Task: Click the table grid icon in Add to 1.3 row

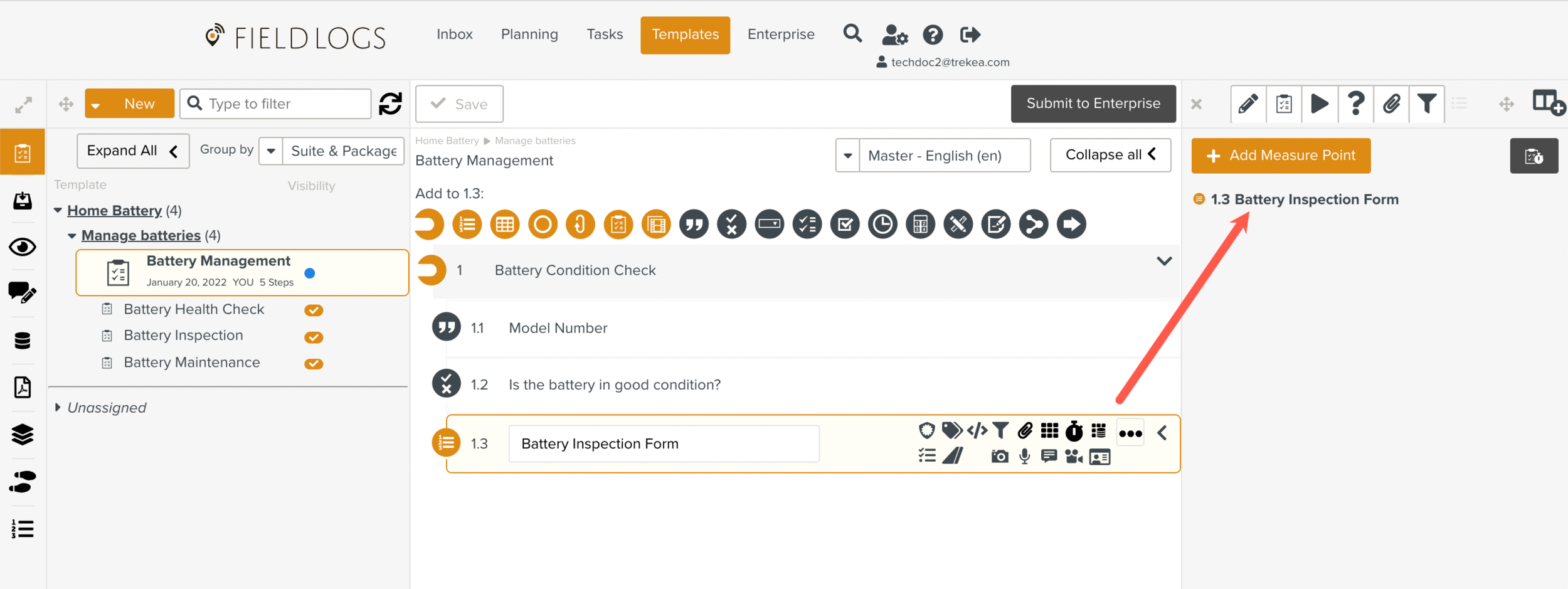Action: pos(505,224)
